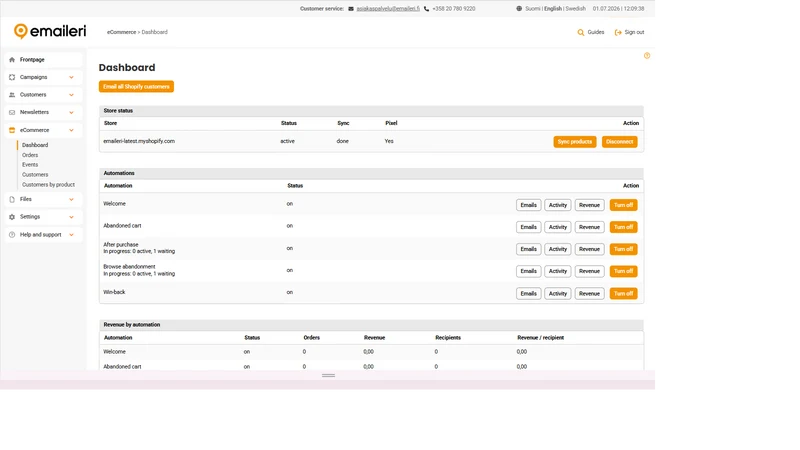800x450 pixels.
Task: Select Dashboard under eCommerce
Action: click(35, 145)
